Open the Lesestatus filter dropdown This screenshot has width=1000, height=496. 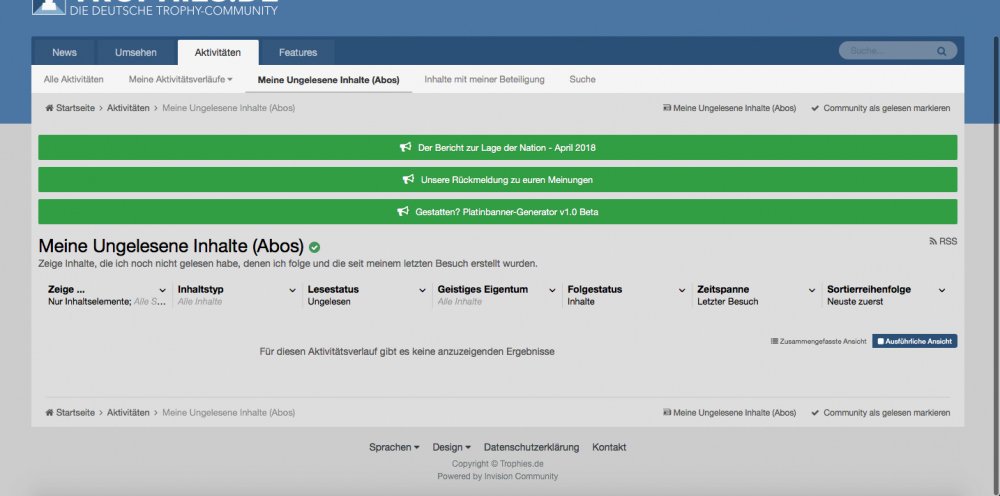(422, 290)
